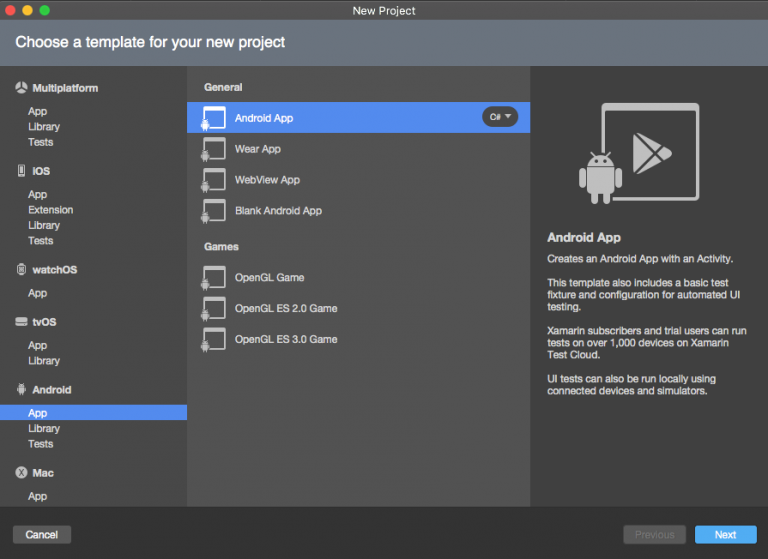
Task: Select App under tvOS
Action: tap(38, 345)
